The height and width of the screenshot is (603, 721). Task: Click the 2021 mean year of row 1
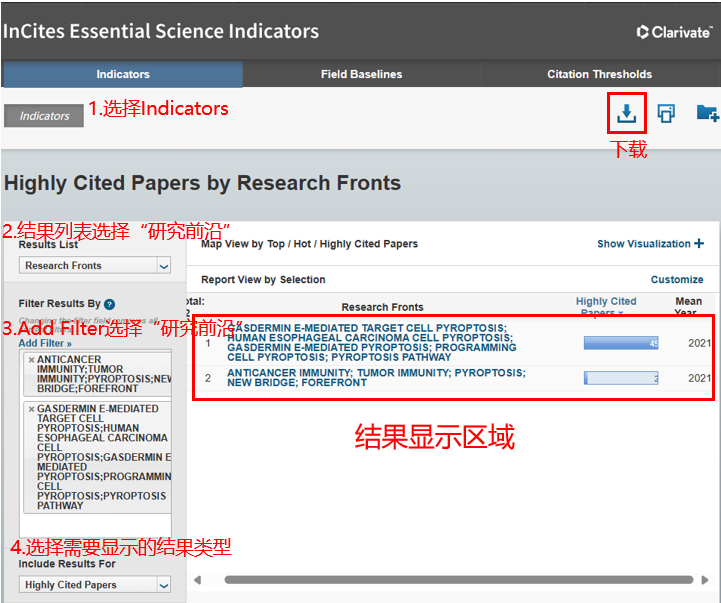point(699,343)
